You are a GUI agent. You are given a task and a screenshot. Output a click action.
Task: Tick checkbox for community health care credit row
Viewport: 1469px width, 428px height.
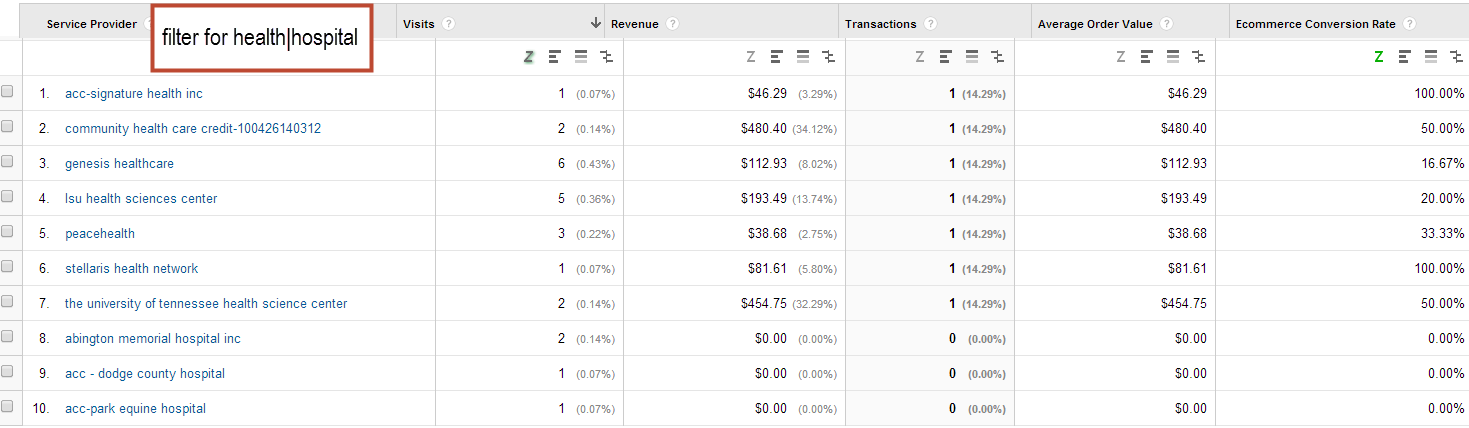(x=8, y=127)
